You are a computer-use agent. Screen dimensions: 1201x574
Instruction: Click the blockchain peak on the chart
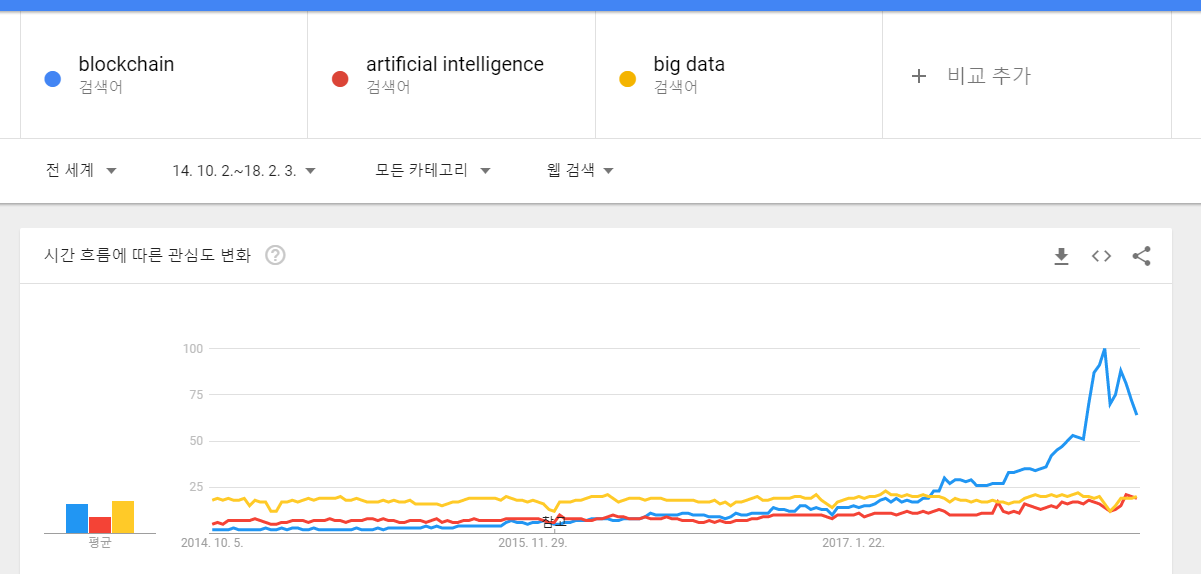[x=1104, y=350]
